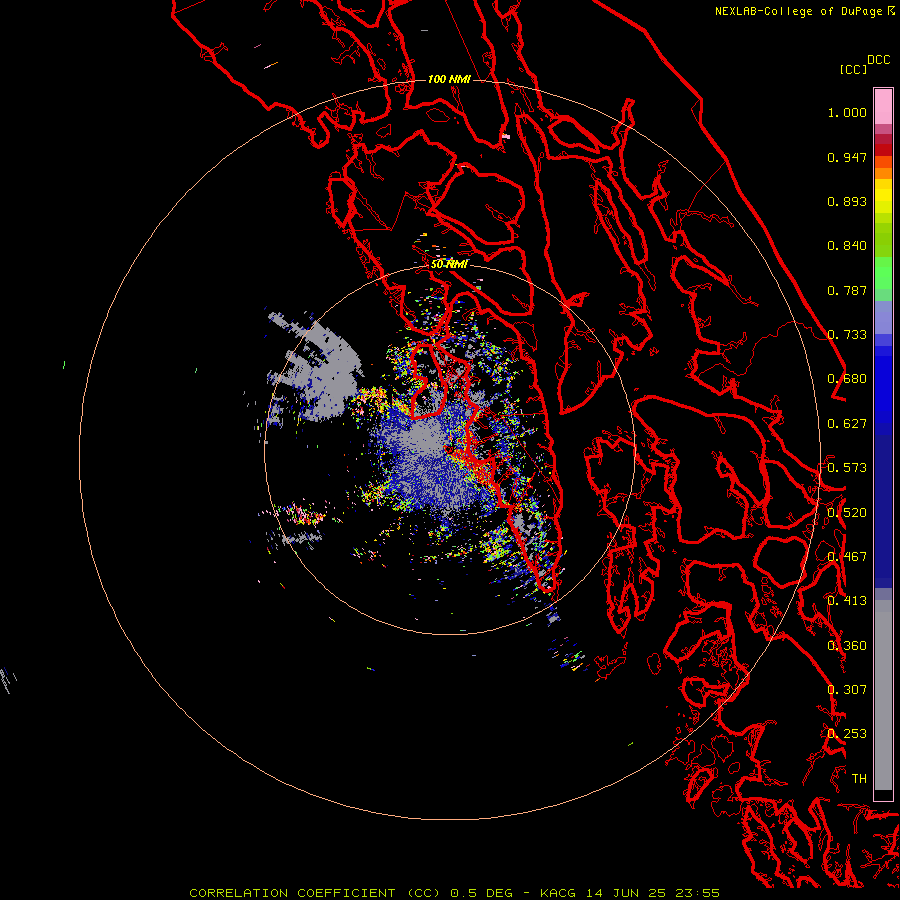
Task: Pick the pink segment of the color bar
Action: pyautogui.click(x=883, y=106)
